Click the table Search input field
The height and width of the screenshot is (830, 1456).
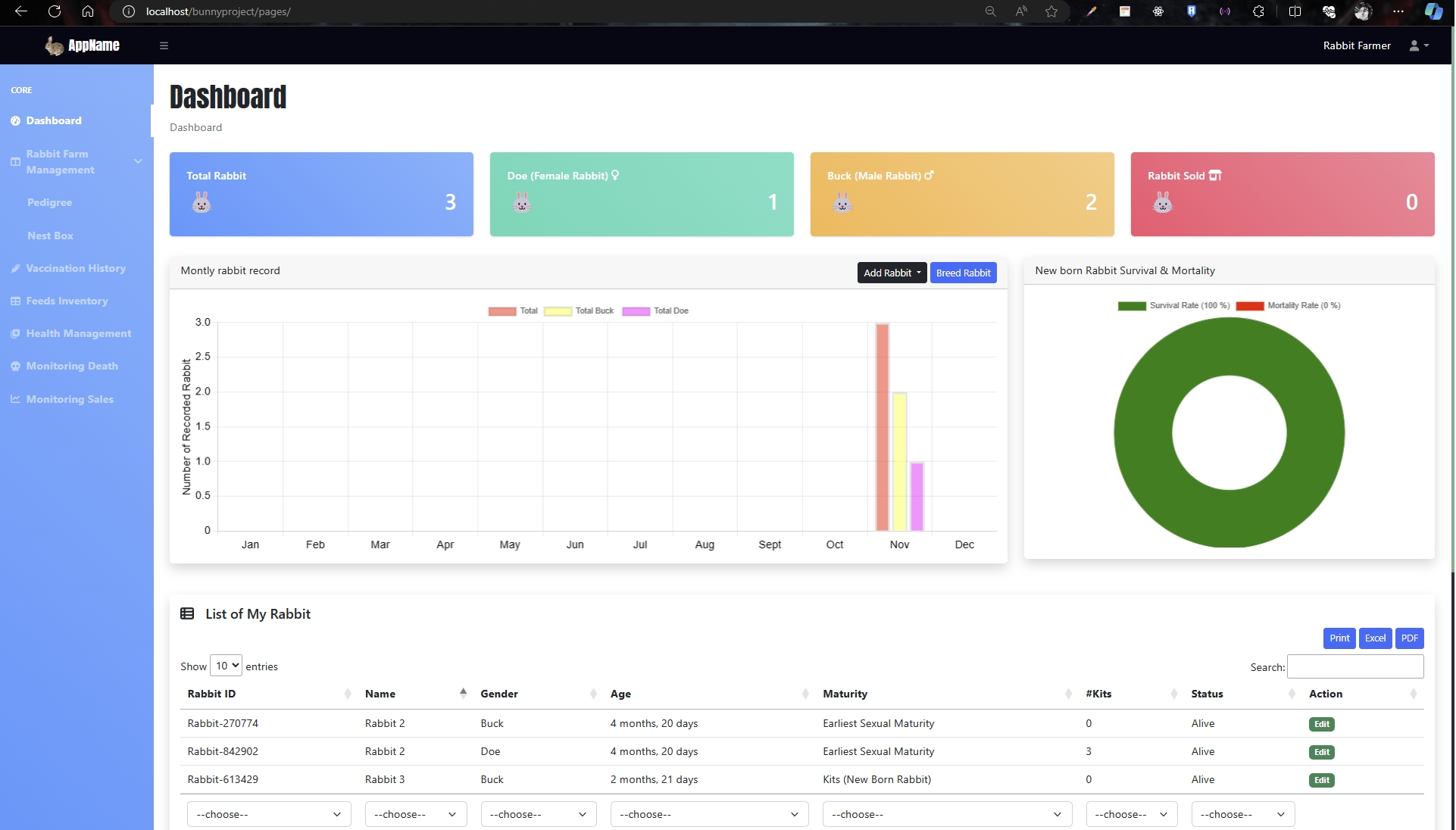1354,666
